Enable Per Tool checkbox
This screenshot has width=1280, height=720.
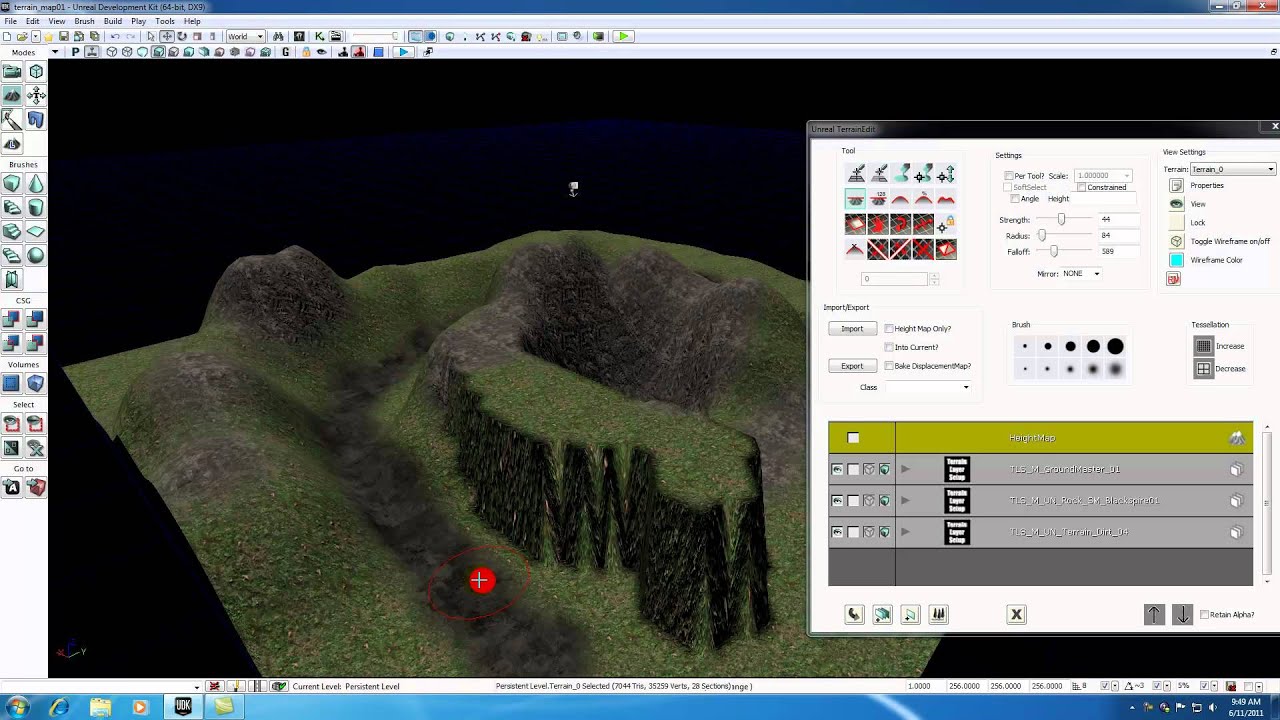pyautogui.click(x=1009, y=176)
